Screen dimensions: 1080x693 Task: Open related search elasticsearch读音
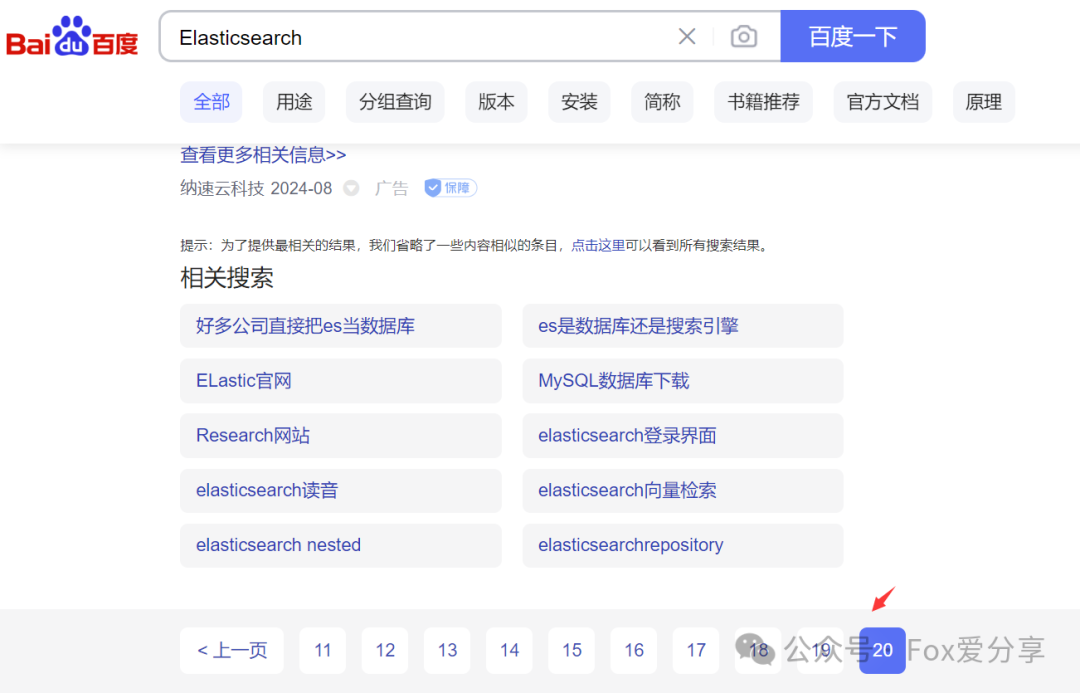(341, 490)
